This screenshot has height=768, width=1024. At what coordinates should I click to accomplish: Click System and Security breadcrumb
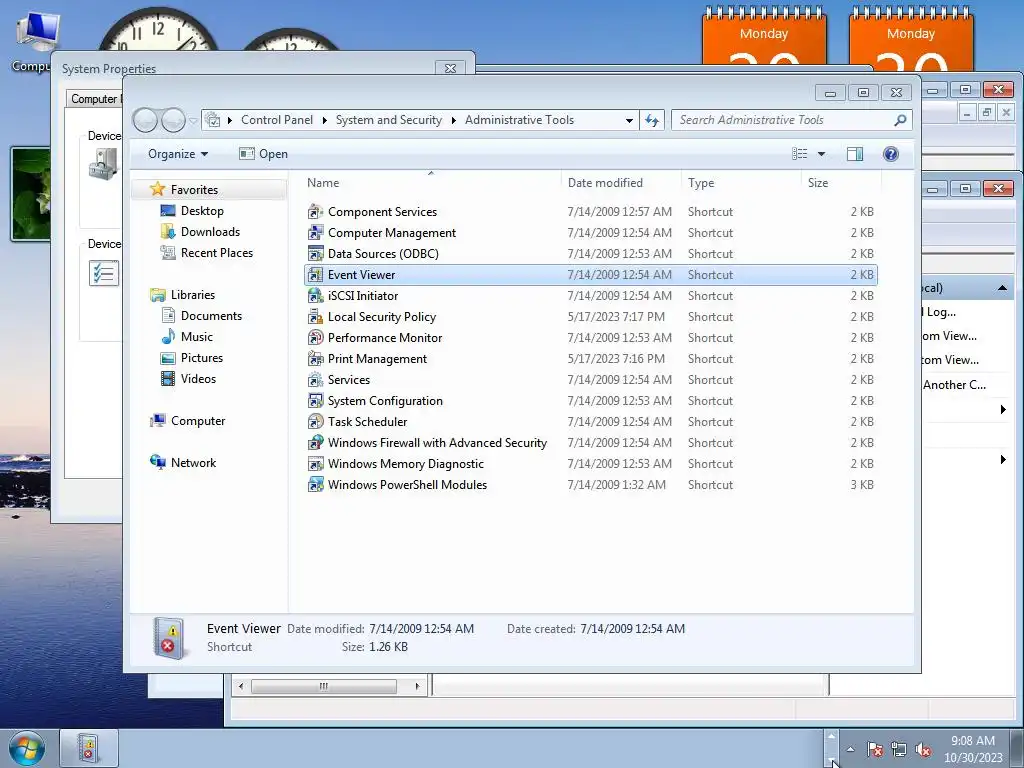[x=389, y=120]
